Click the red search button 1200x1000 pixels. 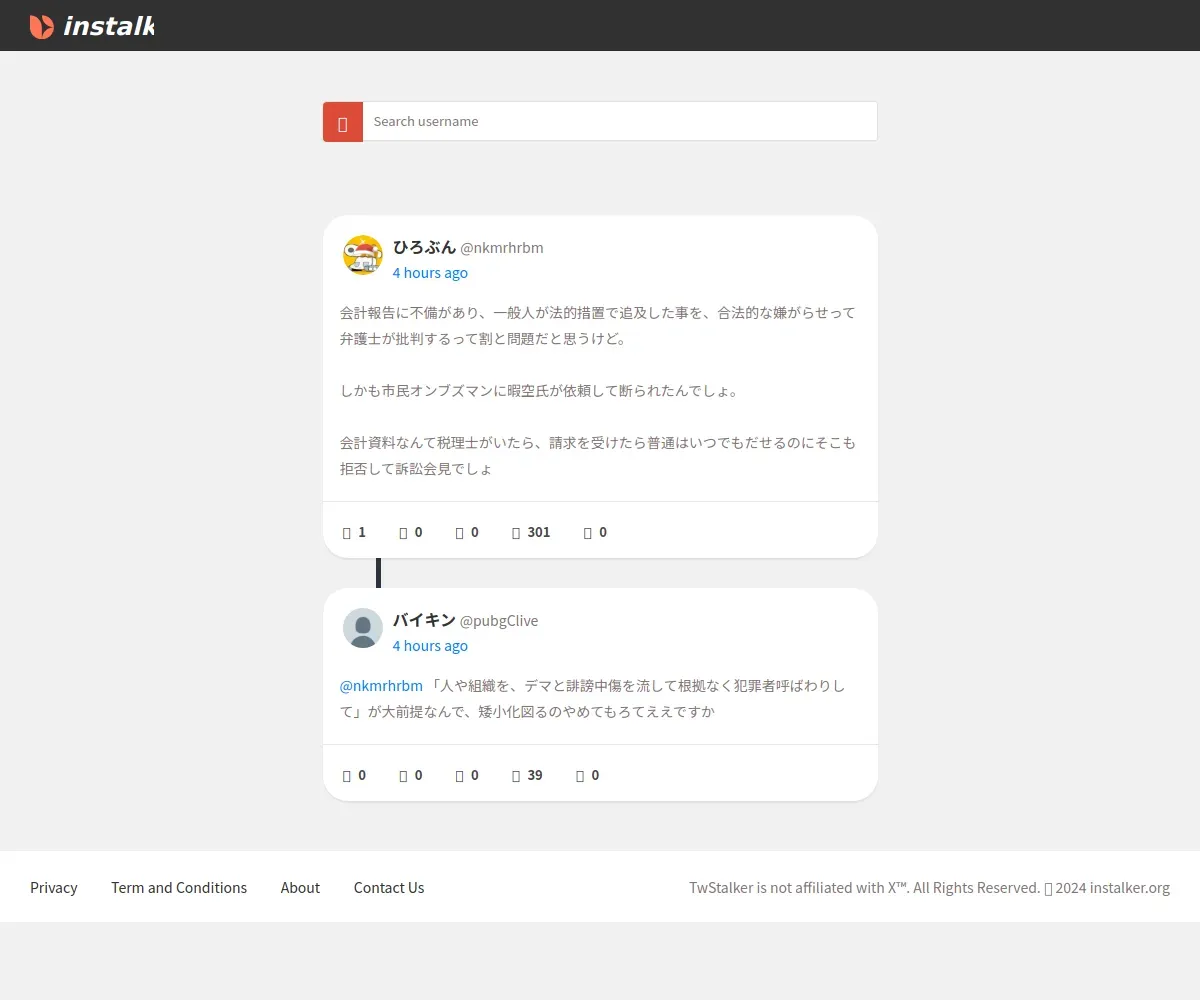point(343,122)
